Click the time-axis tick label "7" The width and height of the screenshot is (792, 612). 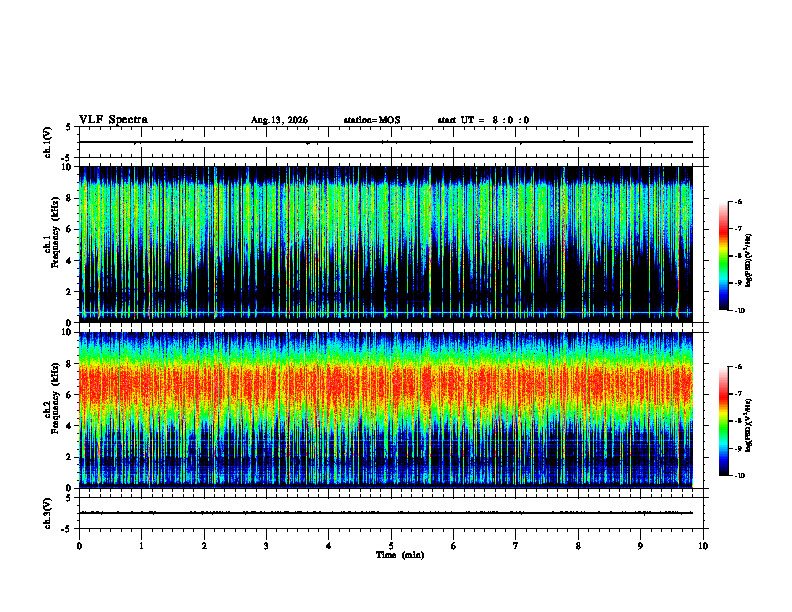coord(516,546)
